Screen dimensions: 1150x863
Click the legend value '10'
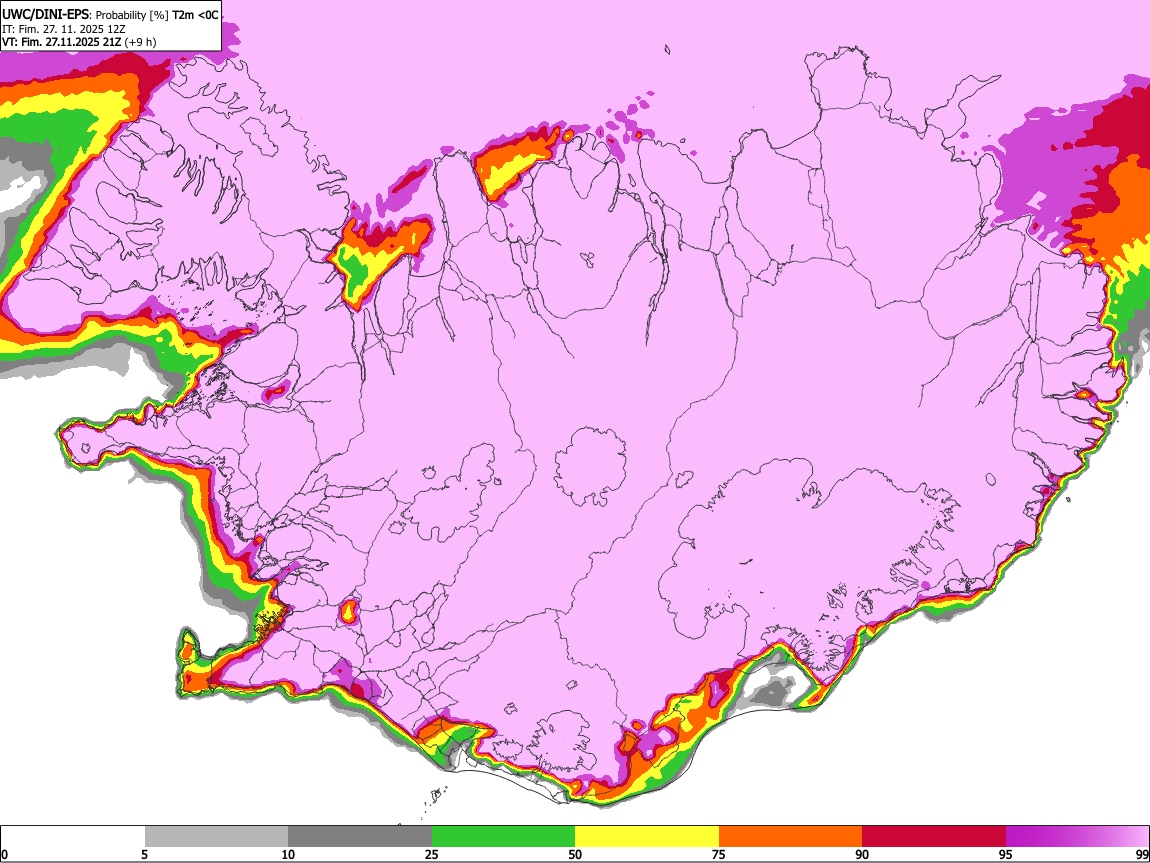click(288, 855)
